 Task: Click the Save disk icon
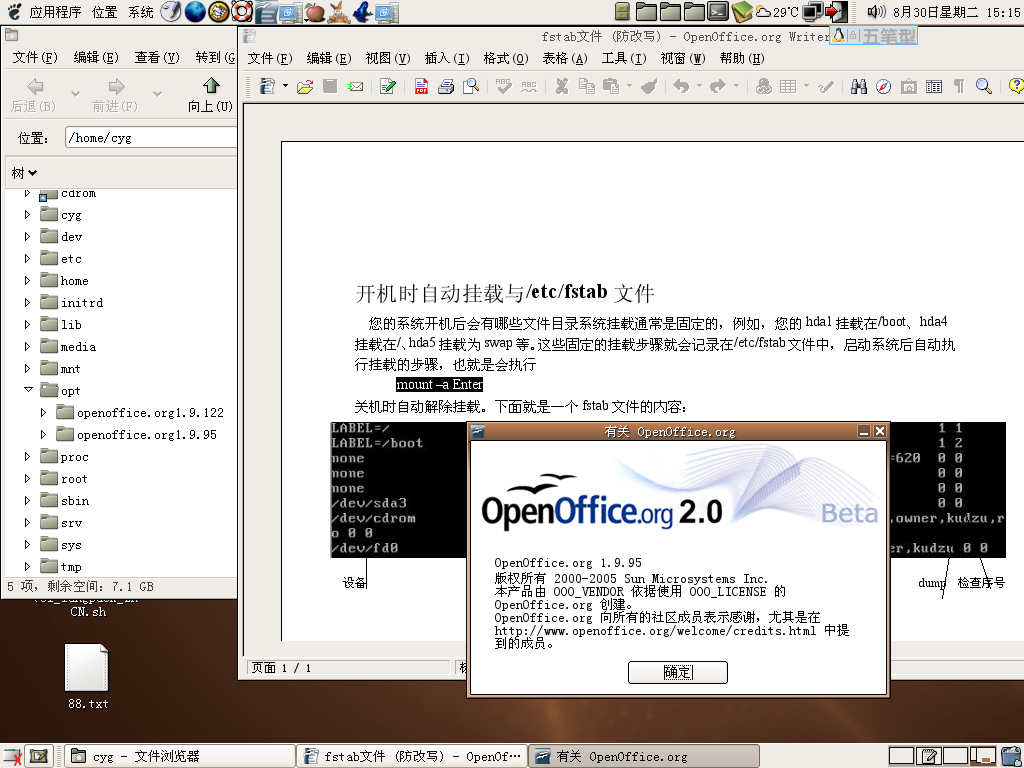[x=330, y=86]
